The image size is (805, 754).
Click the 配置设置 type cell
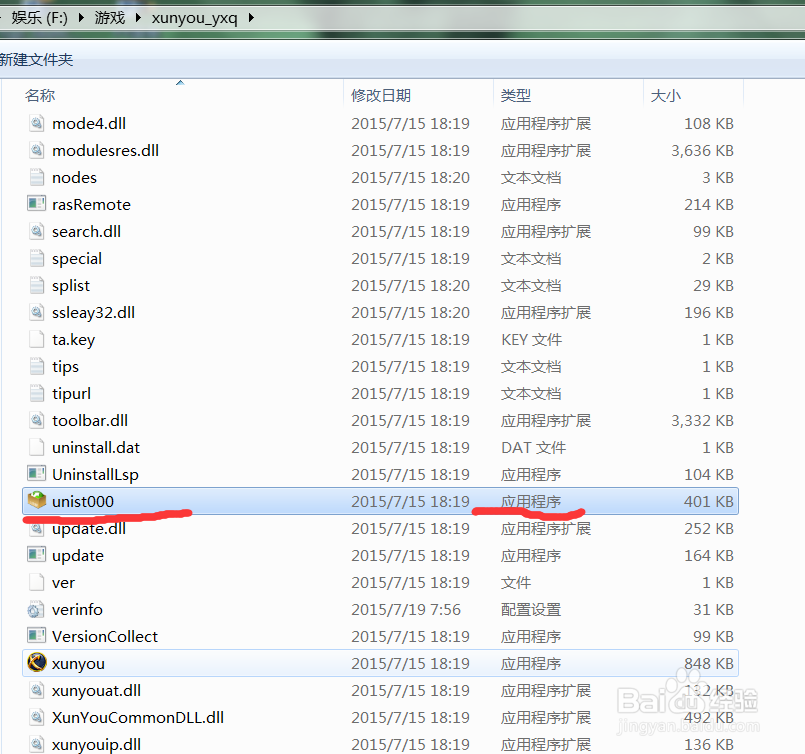(x=531, y=610)
